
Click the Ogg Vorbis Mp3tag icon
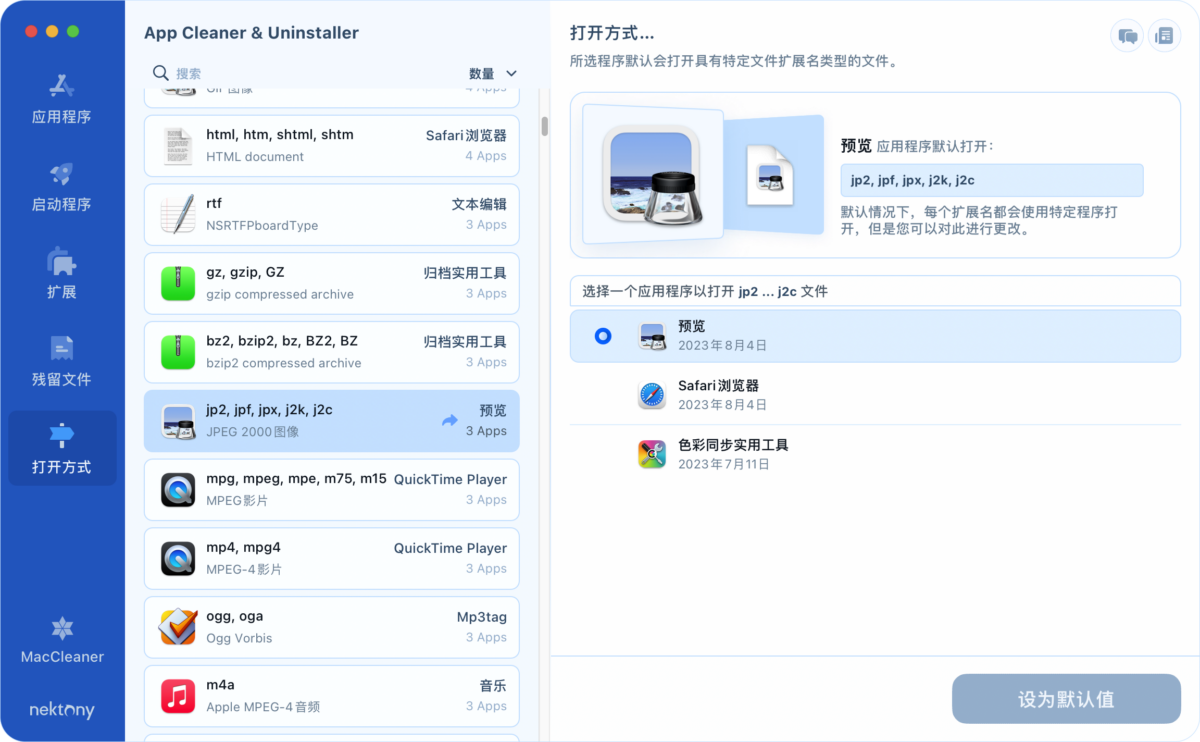(x=178, y=627)
